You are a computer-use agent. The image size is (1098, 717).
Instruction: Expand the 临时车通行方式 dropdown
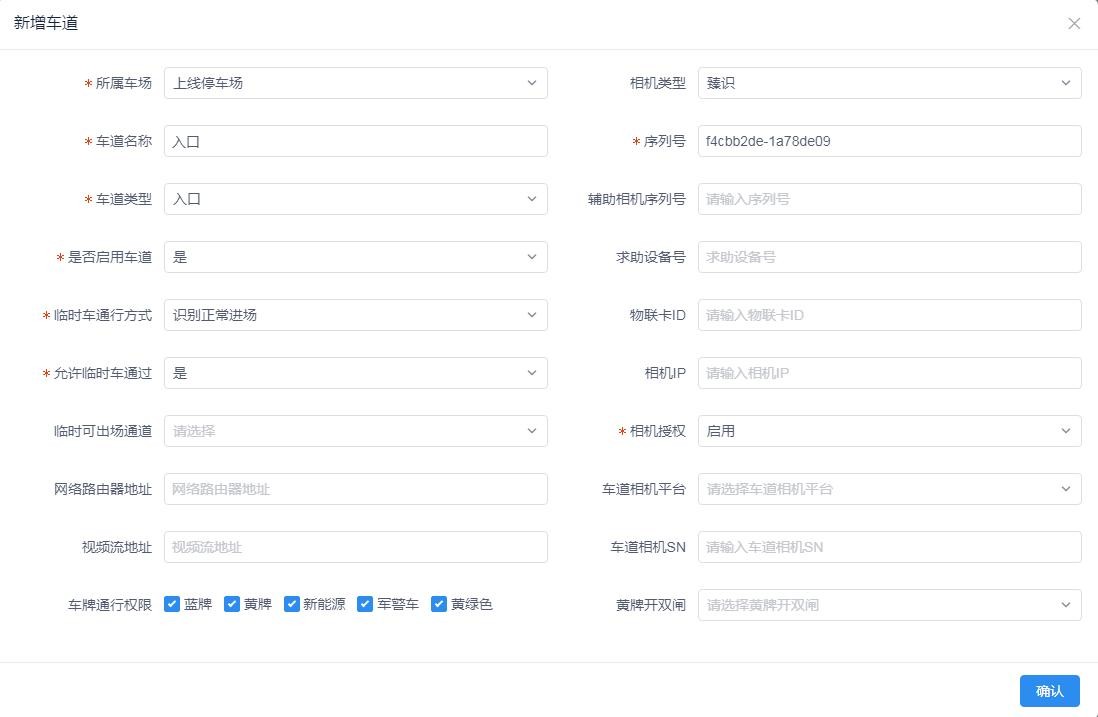click(356, 315)
